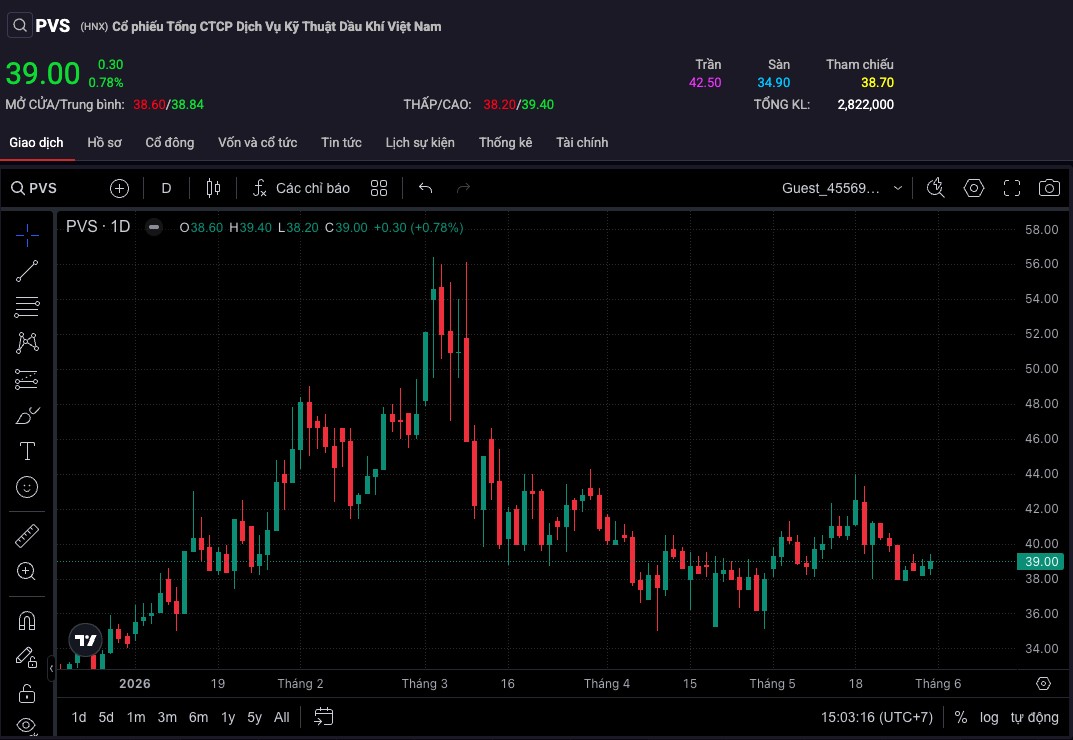Toggle tự động auto scale
The width and height of the screenshot is (1073, 740).
1034,717
